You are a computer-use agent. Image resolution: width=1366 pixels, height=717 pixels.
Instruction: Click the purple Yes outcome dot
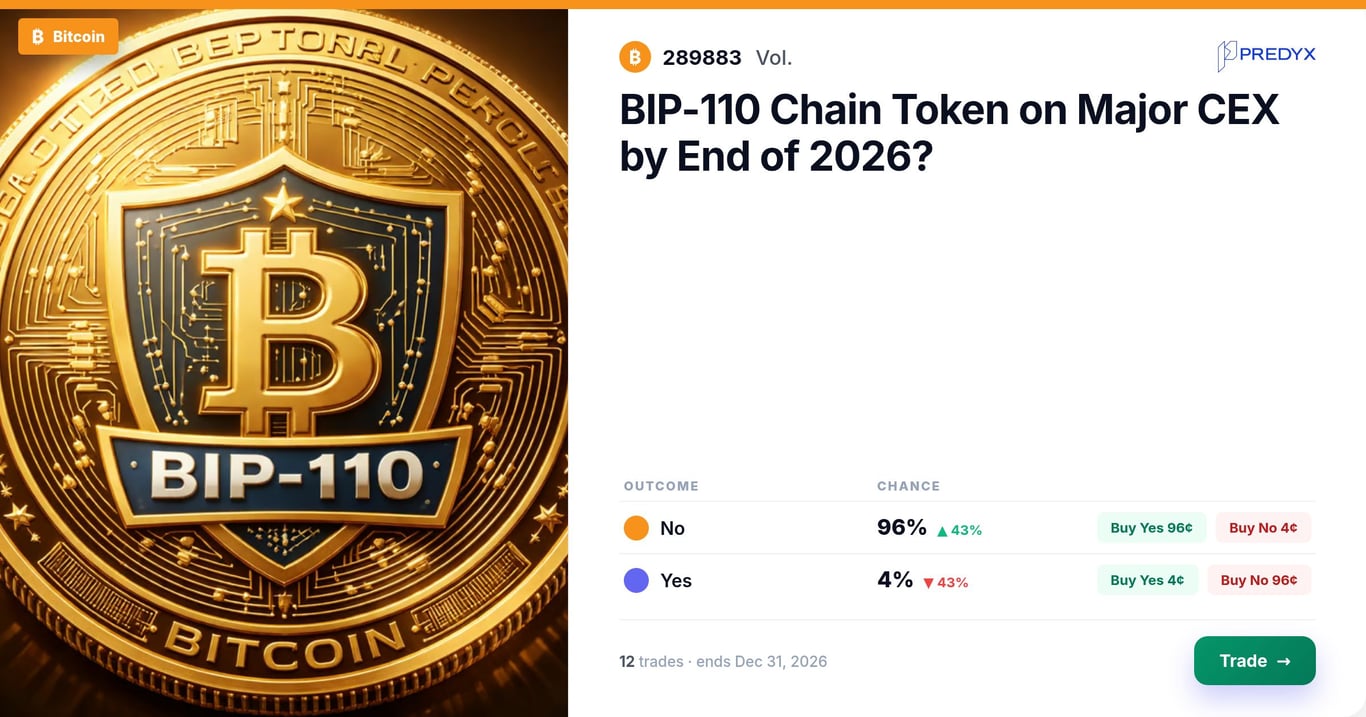[x=636, y=580]
